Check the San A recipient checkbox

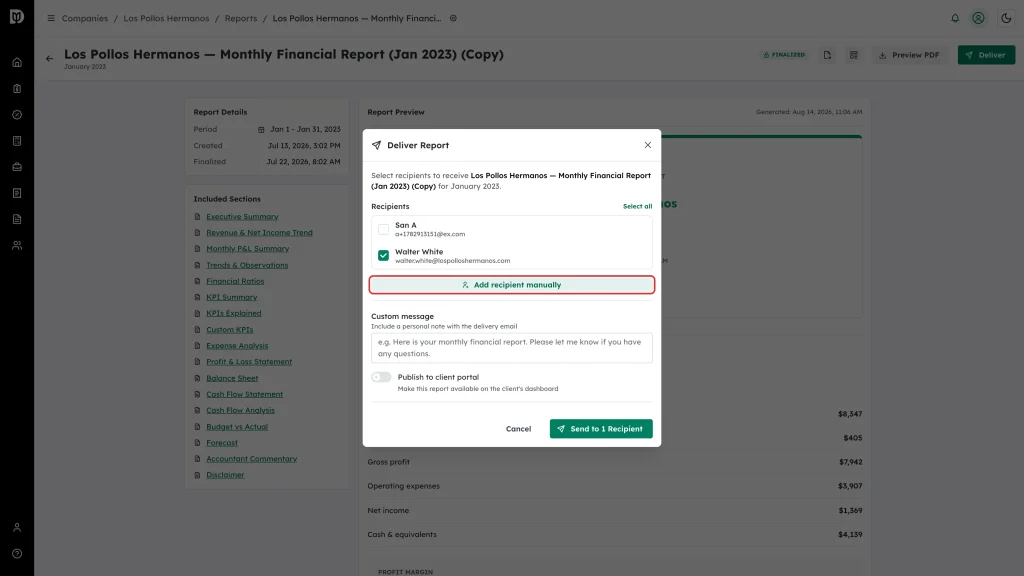pos(383,229)
